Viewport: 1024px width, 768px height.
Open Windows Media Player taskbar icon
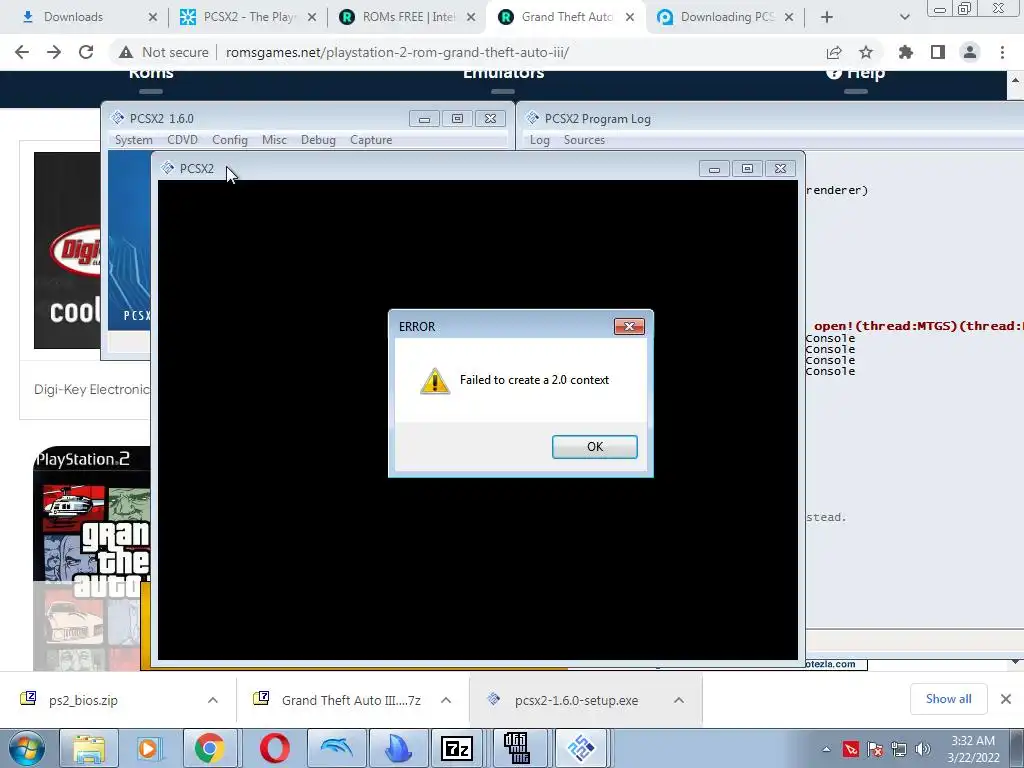pos(150,748)
